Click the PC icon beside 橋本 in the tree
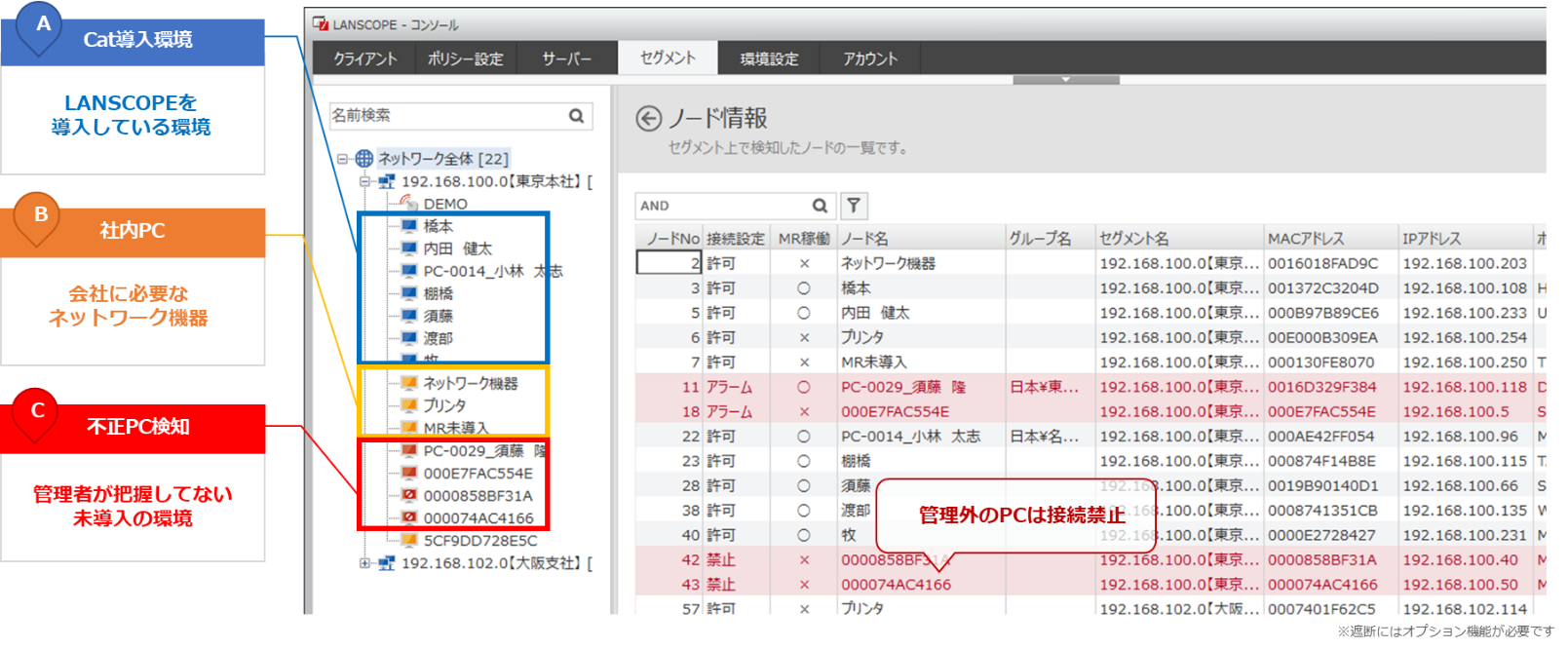1568x649 pixels. [409, 226]
